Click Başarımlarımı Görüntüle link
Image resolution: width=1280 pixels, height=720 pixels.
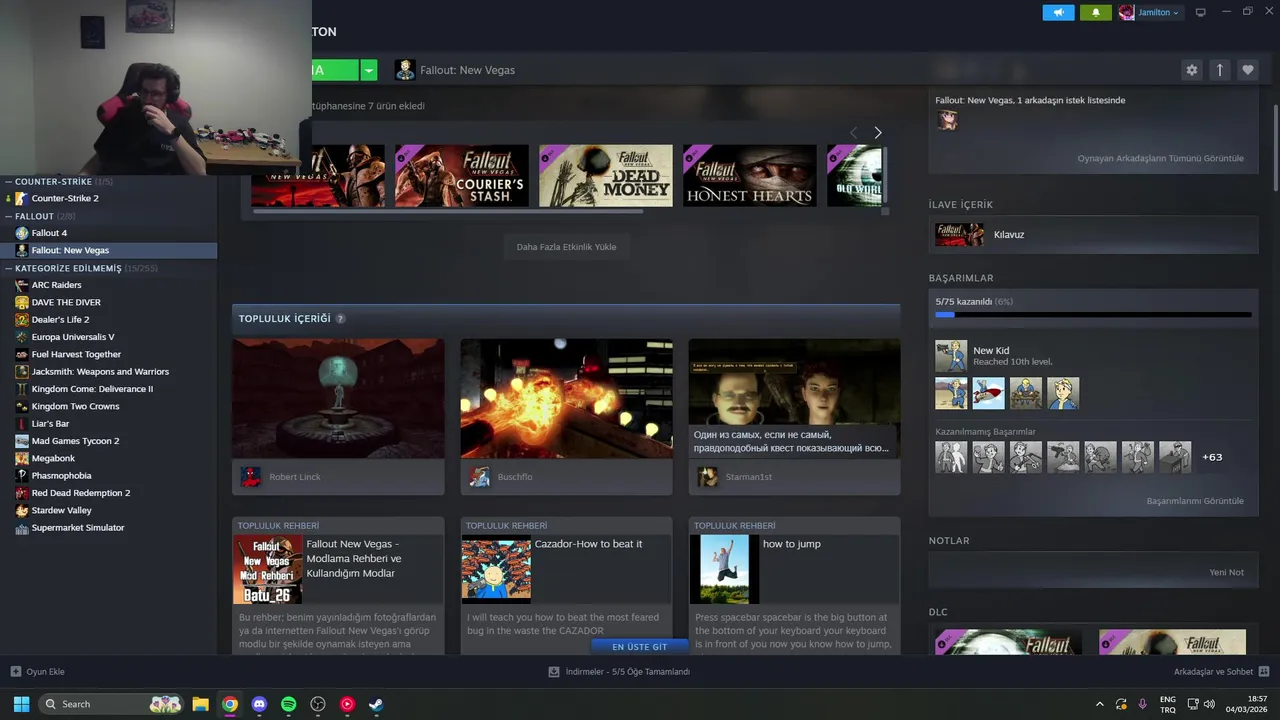(1195, 501)
